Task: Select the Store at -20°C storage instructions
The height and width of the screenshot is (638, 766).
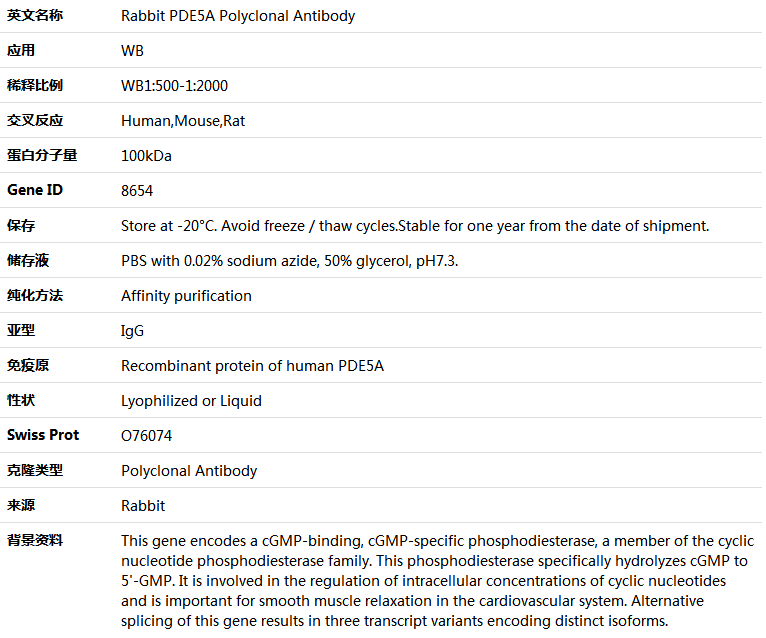Action: (x=415, y=226)
